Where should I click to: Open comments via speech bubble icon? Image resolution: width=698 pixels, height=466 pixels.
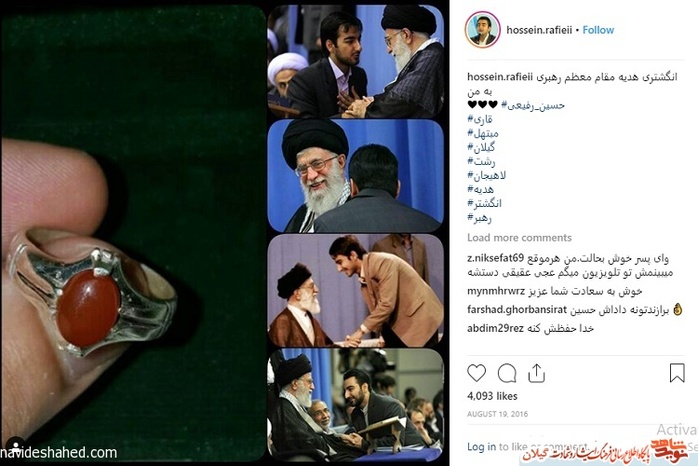[x=507, y=373]
